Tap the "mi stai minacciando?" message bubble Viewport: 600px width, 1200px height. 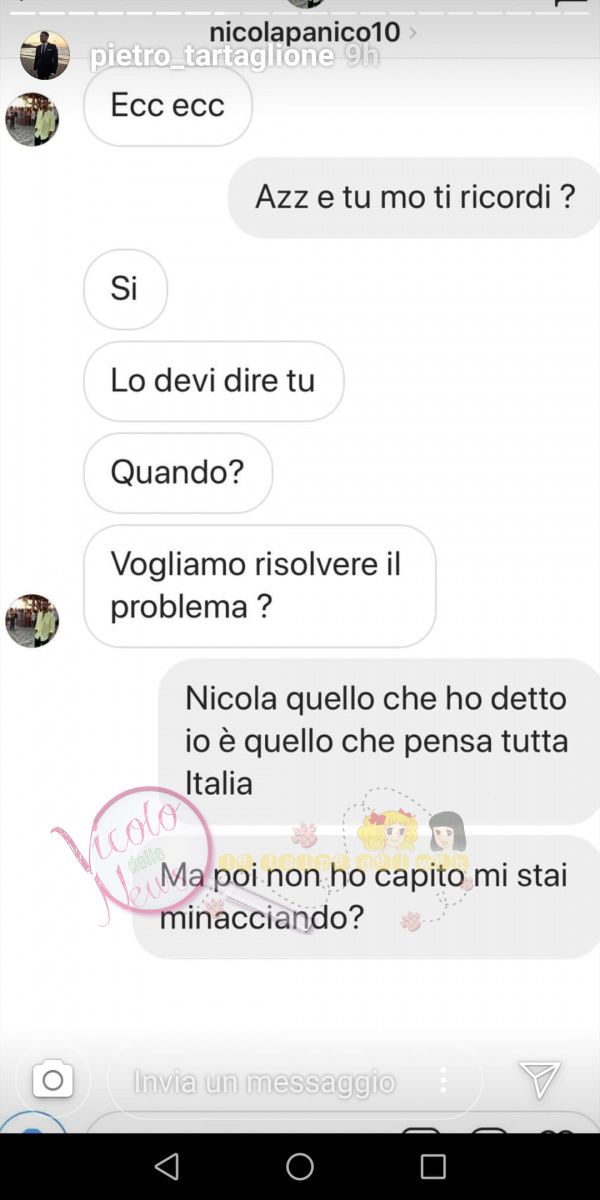366,897
